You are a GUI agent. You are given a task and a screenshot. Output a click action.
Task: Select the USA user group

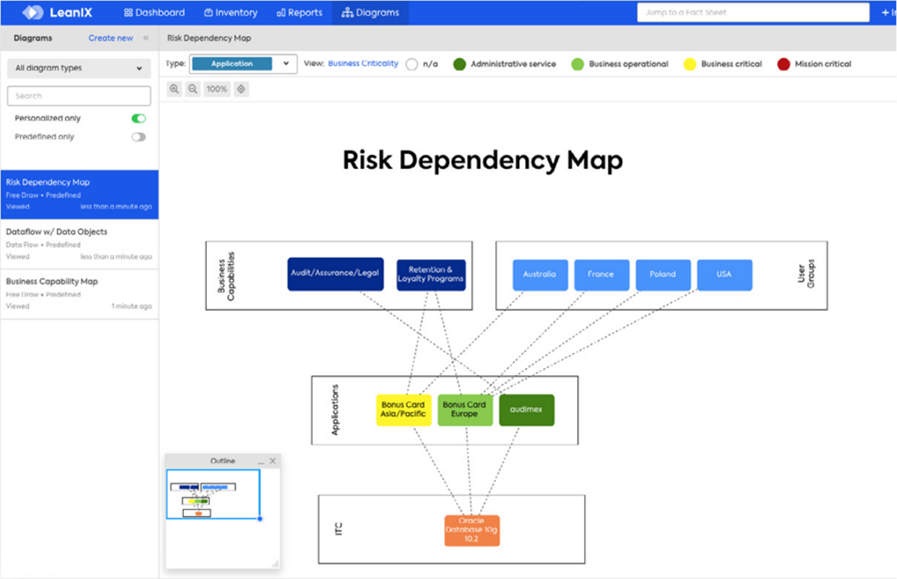pos(724,275)
